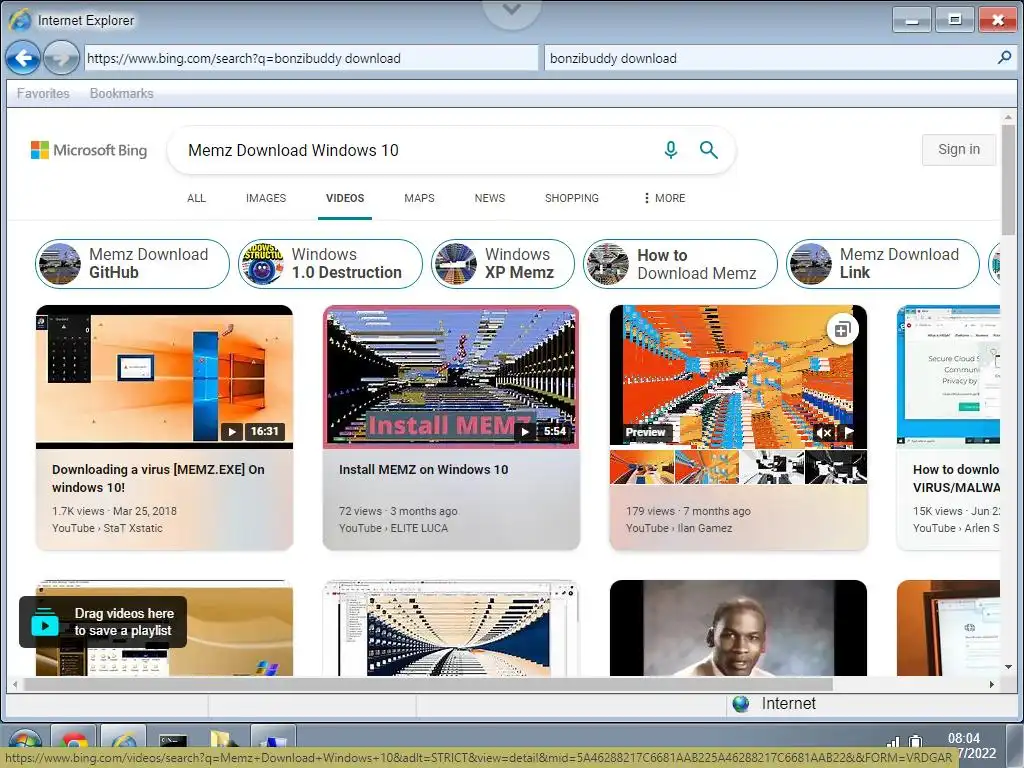Switch to the SHOPPING tab
Screen dimensions: 1024x768
[571, 198]
